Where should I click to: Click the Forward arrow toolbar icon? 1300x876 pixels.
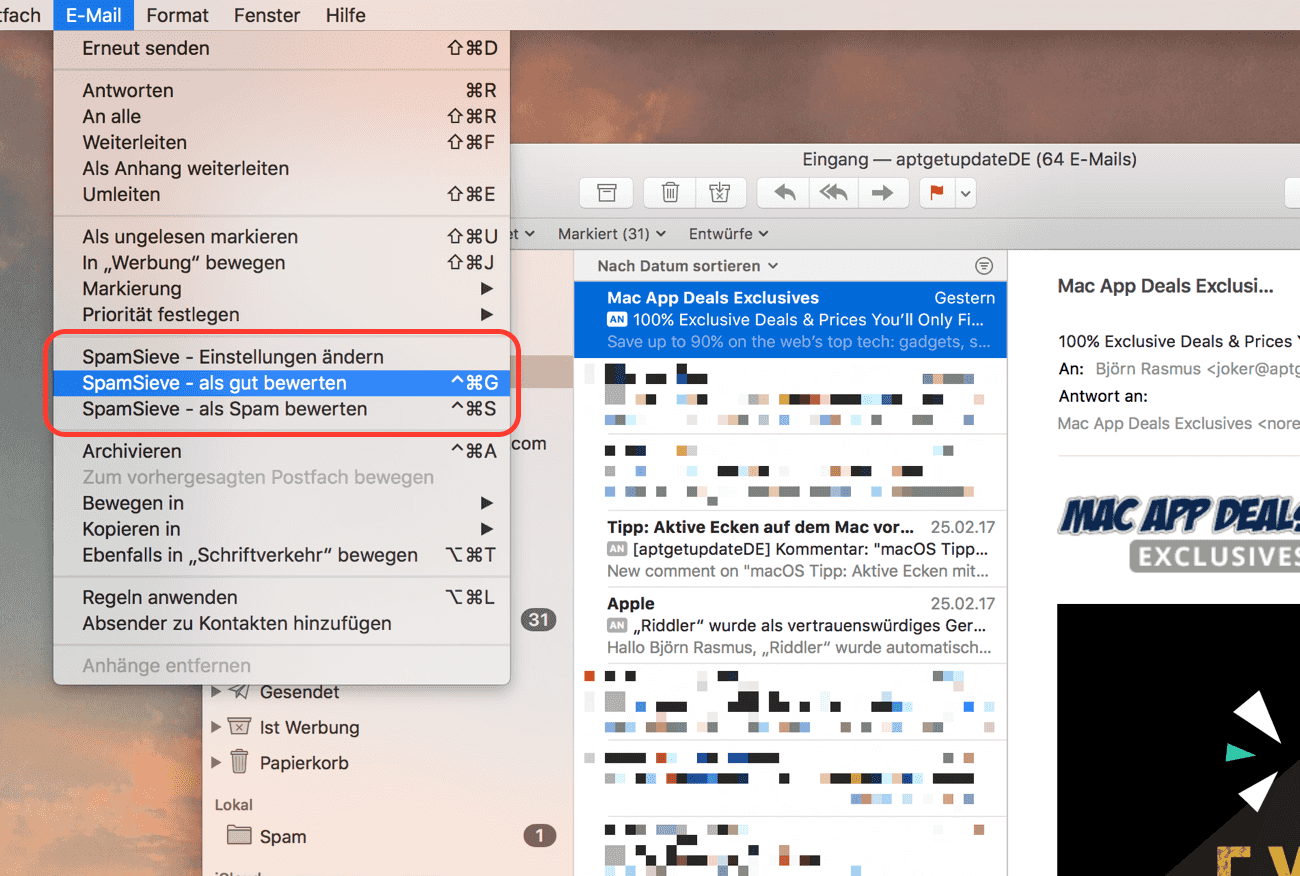pos(882,193)
